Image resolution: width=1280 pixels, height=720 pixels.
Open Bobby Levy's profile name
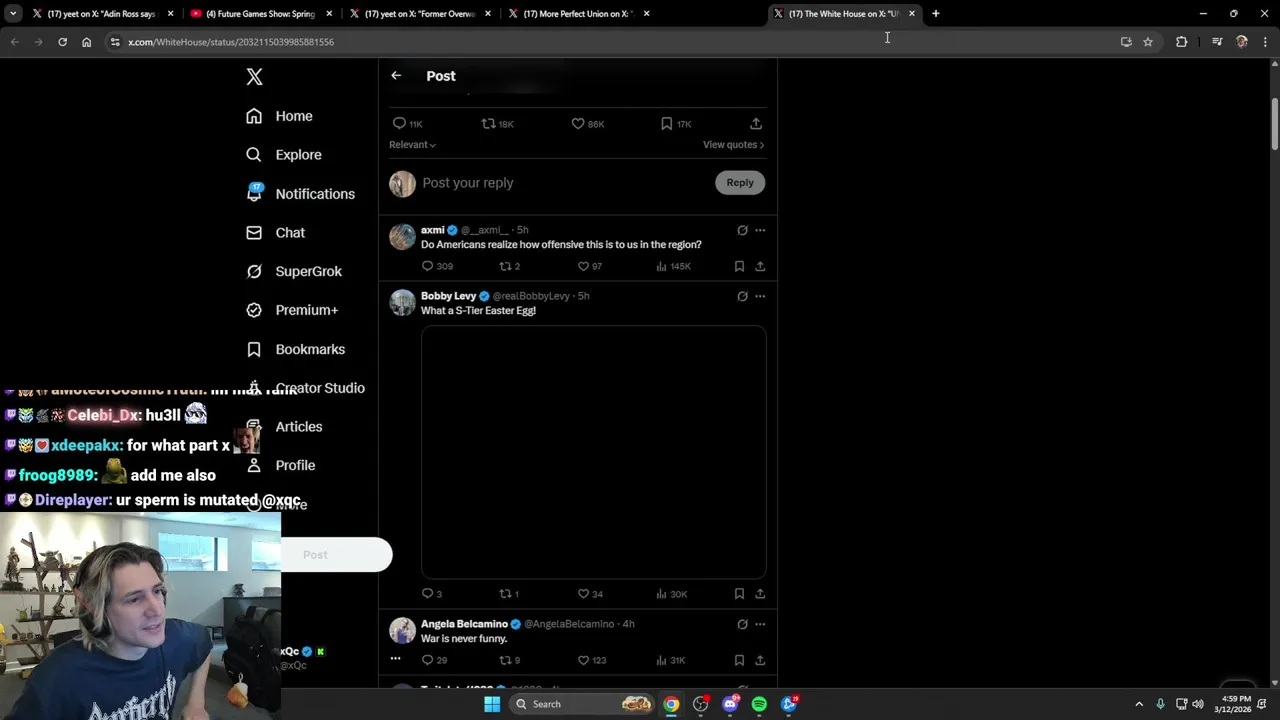point(448,296)
